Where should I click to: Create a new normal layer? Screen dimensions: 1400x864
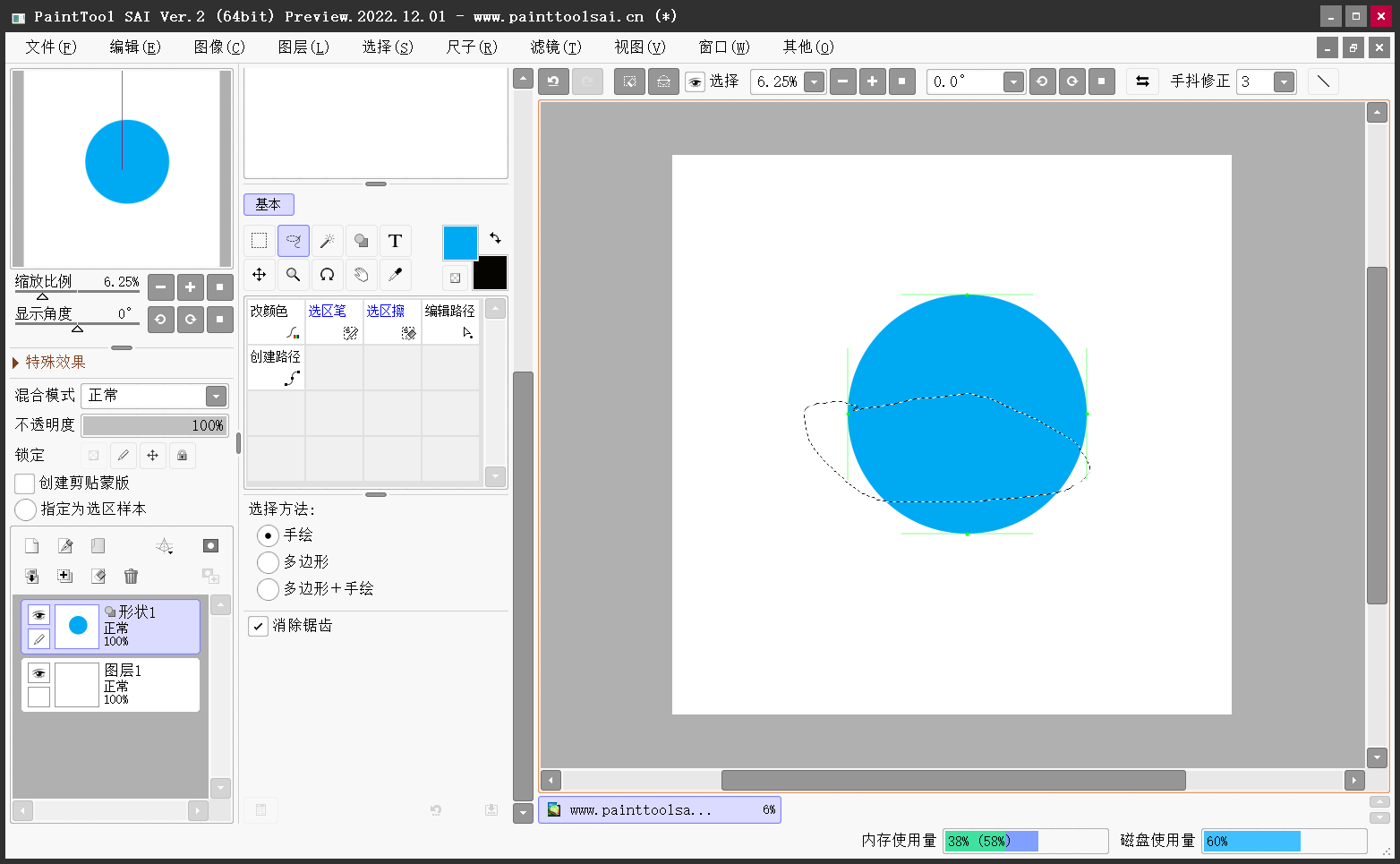[x=31, y=546]
